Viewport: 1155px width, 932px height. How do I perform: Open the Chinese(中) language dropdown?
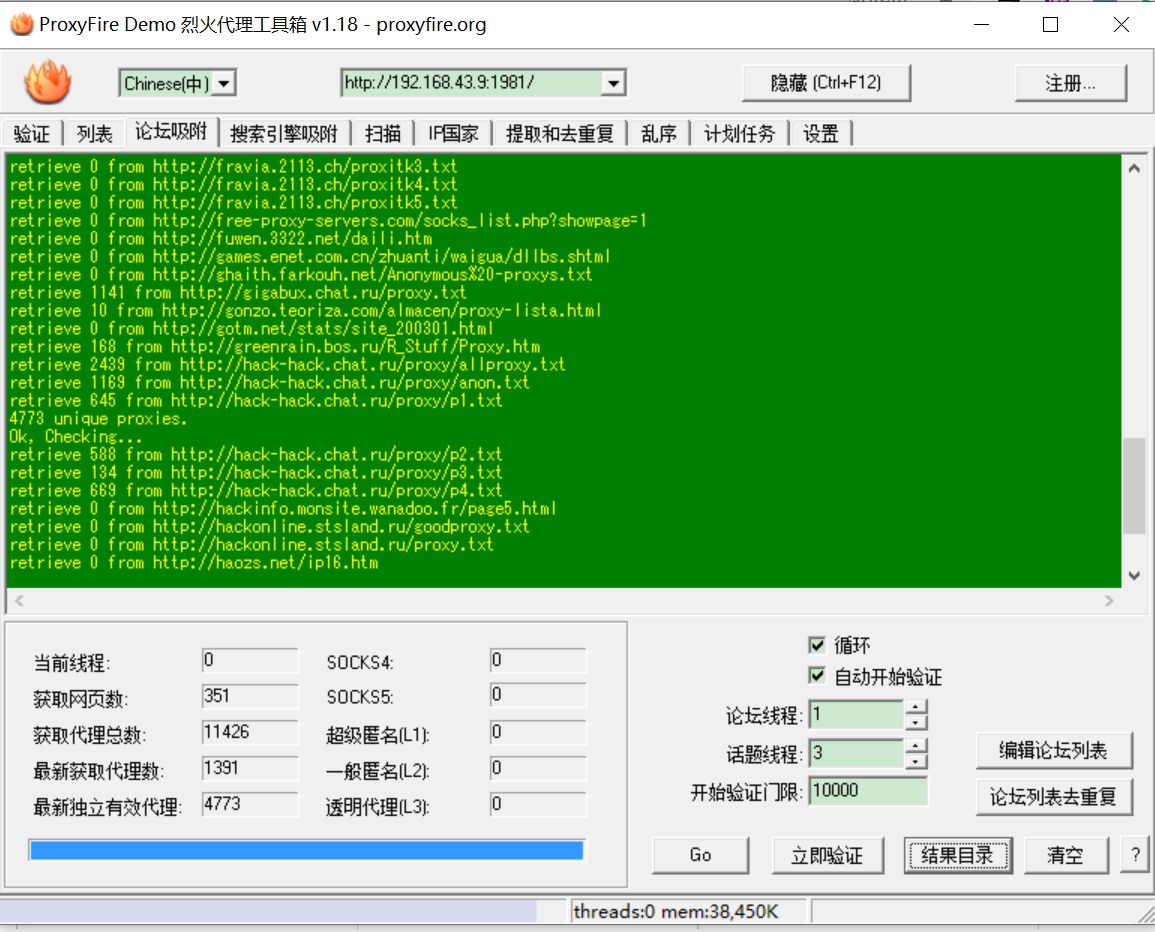225,83
